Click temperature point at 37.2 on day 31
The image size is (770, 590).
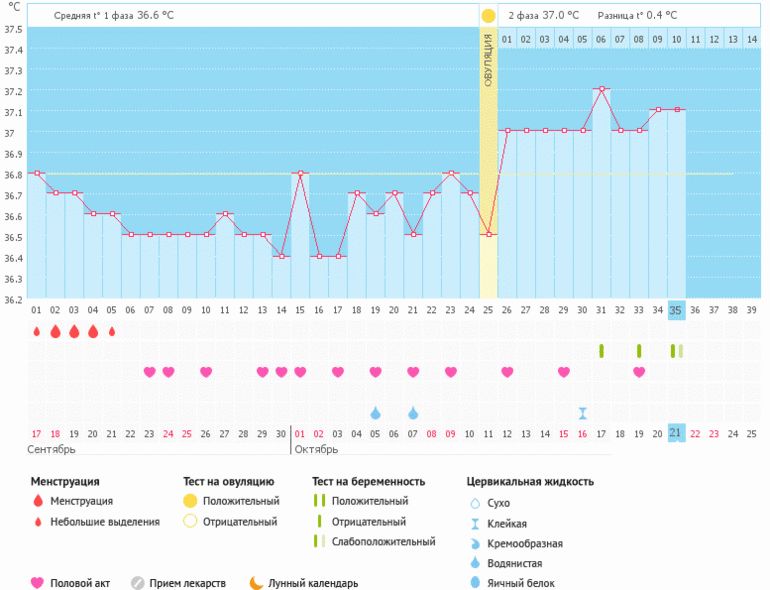(x=601, y=89)
